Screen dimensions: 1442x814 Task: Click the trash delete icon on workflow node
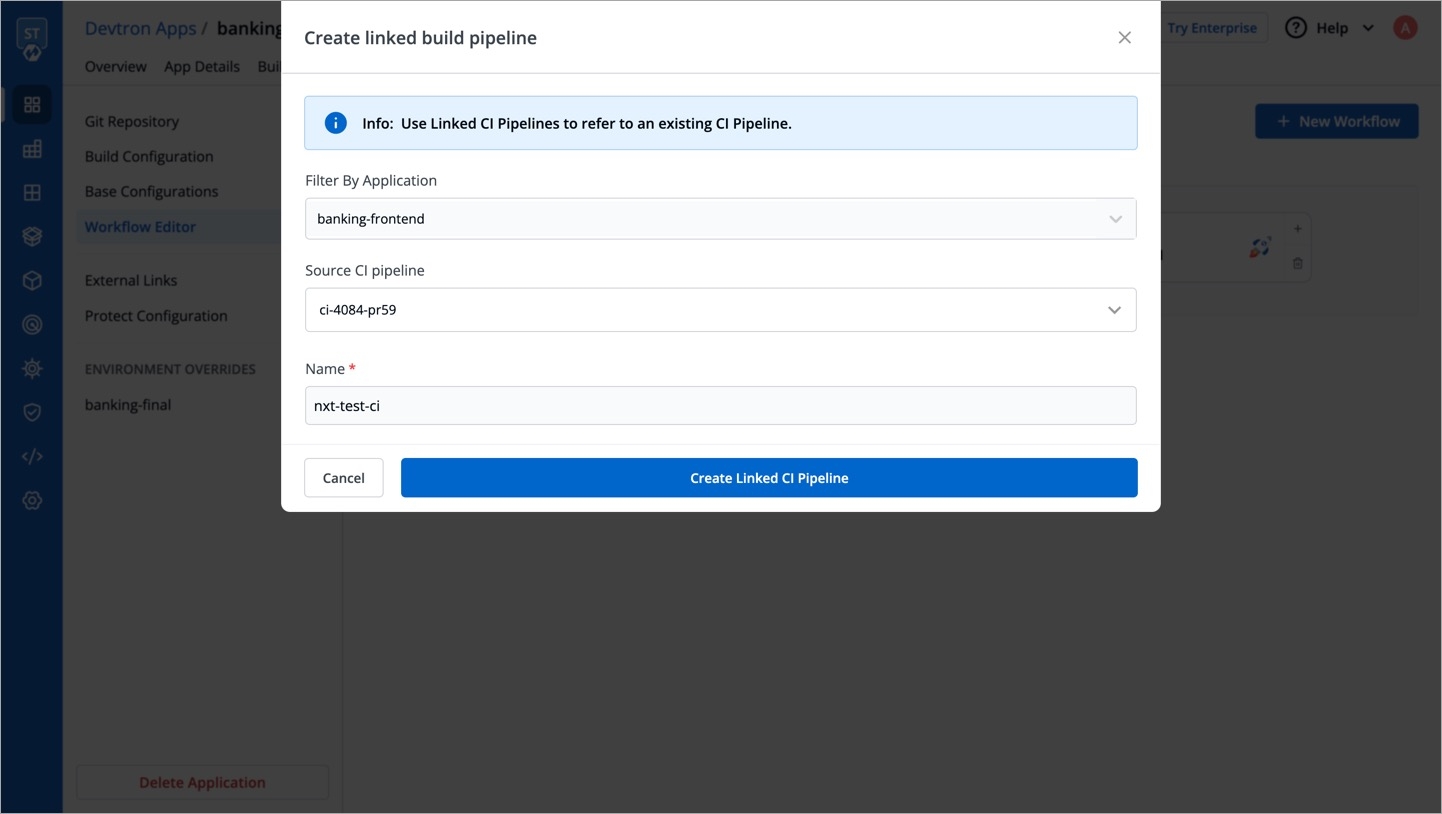[1297, 264]
